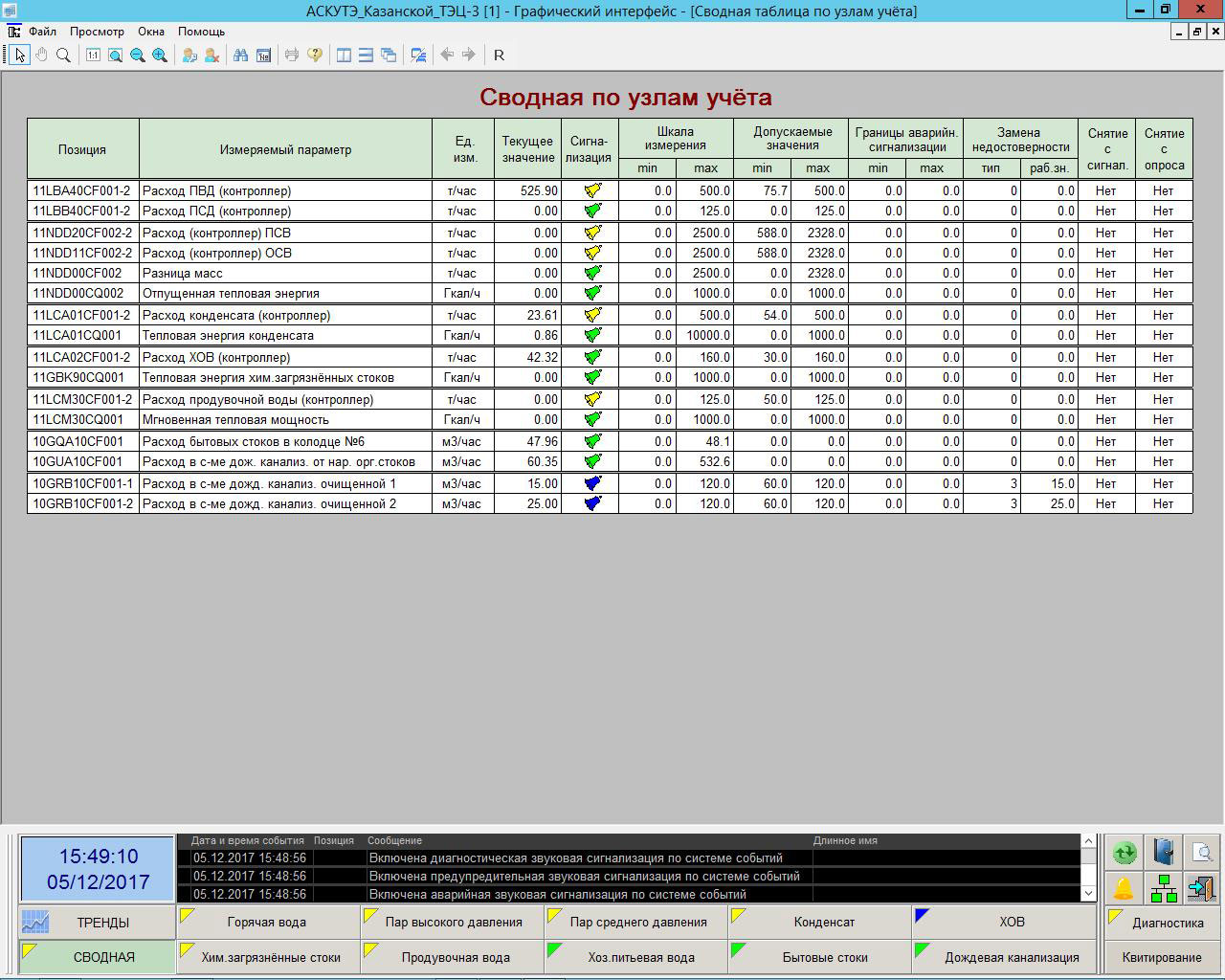Open the green network structure icon
This screenshot has height=980, width=1225.
[x=1163, y=888]
